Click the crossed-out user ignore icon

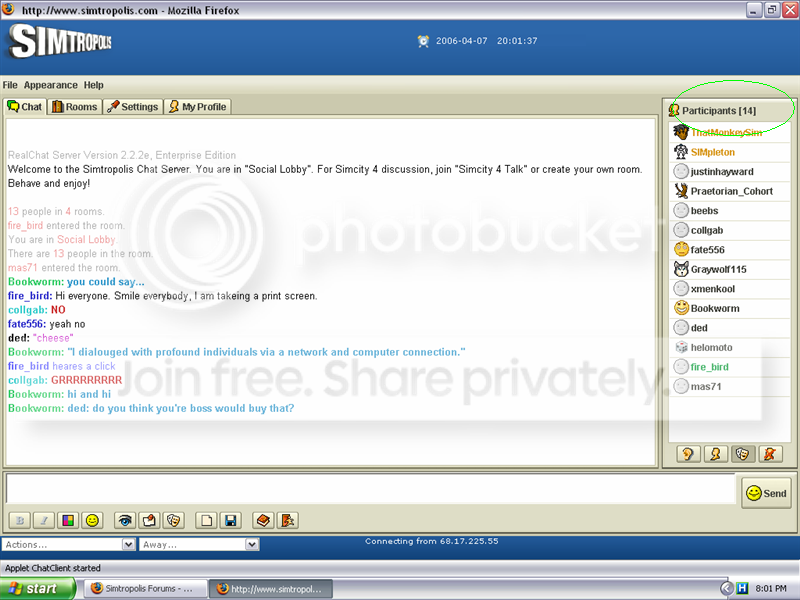pos(770,454)
